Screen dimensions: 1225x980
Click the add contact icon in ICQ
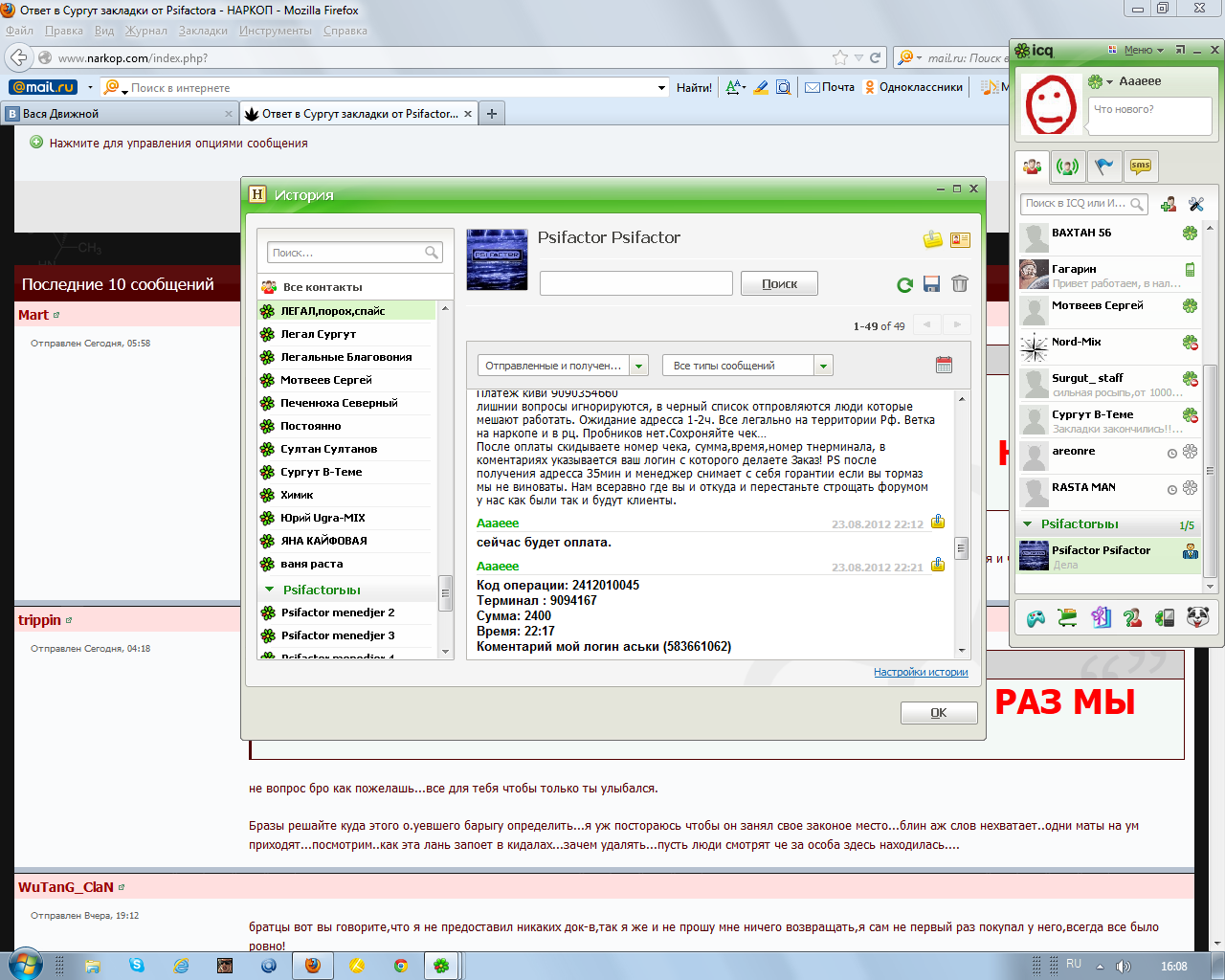pyautogui.click(x=1169, y=204)
